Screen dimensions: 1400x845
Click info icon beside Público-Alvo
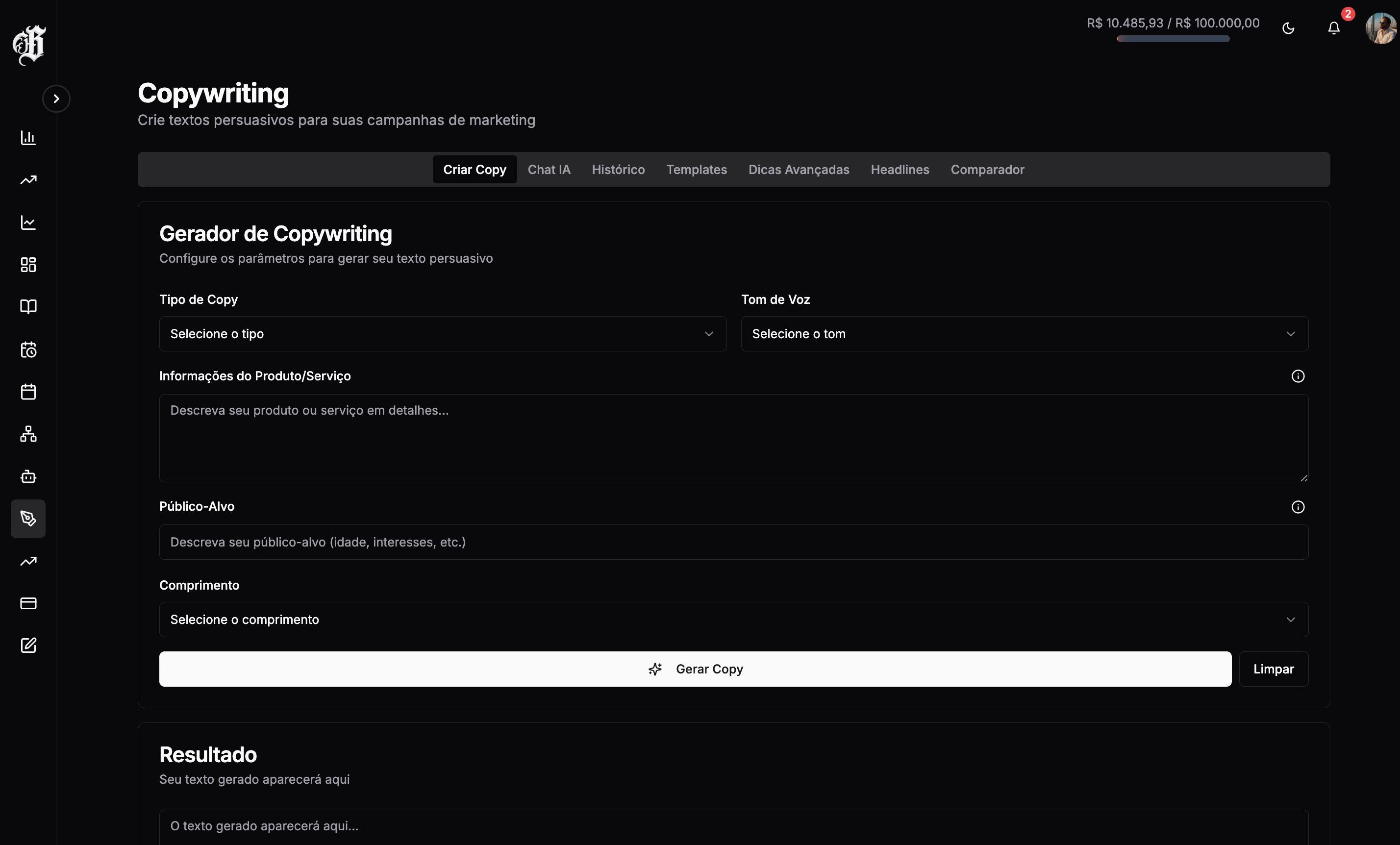point(1298,507)
